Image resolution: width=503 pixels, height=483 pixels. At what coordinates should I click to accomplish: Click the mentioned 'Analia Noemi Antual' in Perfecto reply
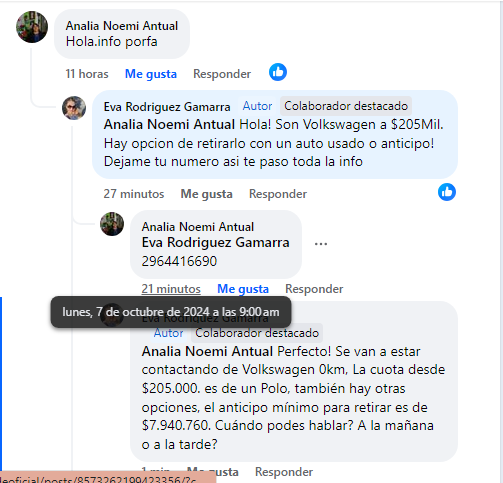point(207,351)
